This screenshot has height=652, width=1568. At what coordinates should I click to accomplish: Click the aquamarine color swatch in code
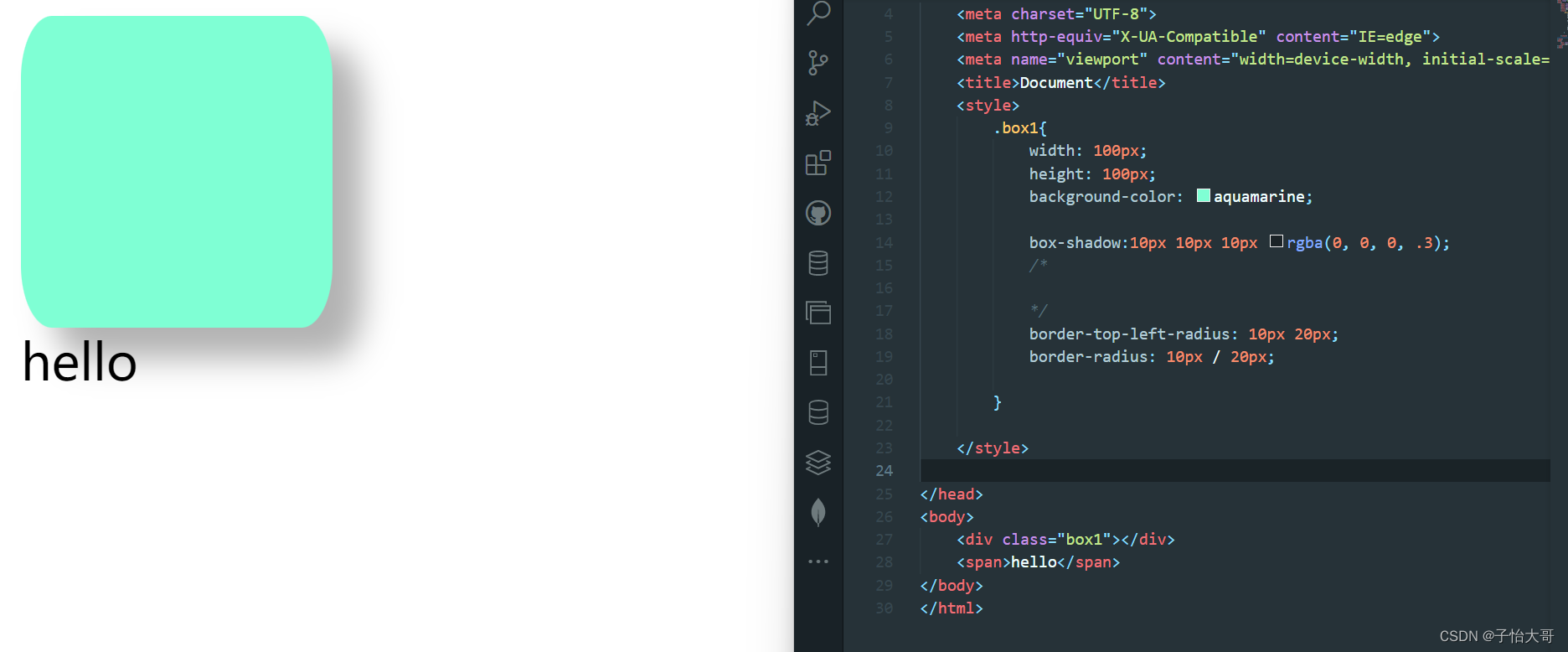click(x=1204, y=195)
